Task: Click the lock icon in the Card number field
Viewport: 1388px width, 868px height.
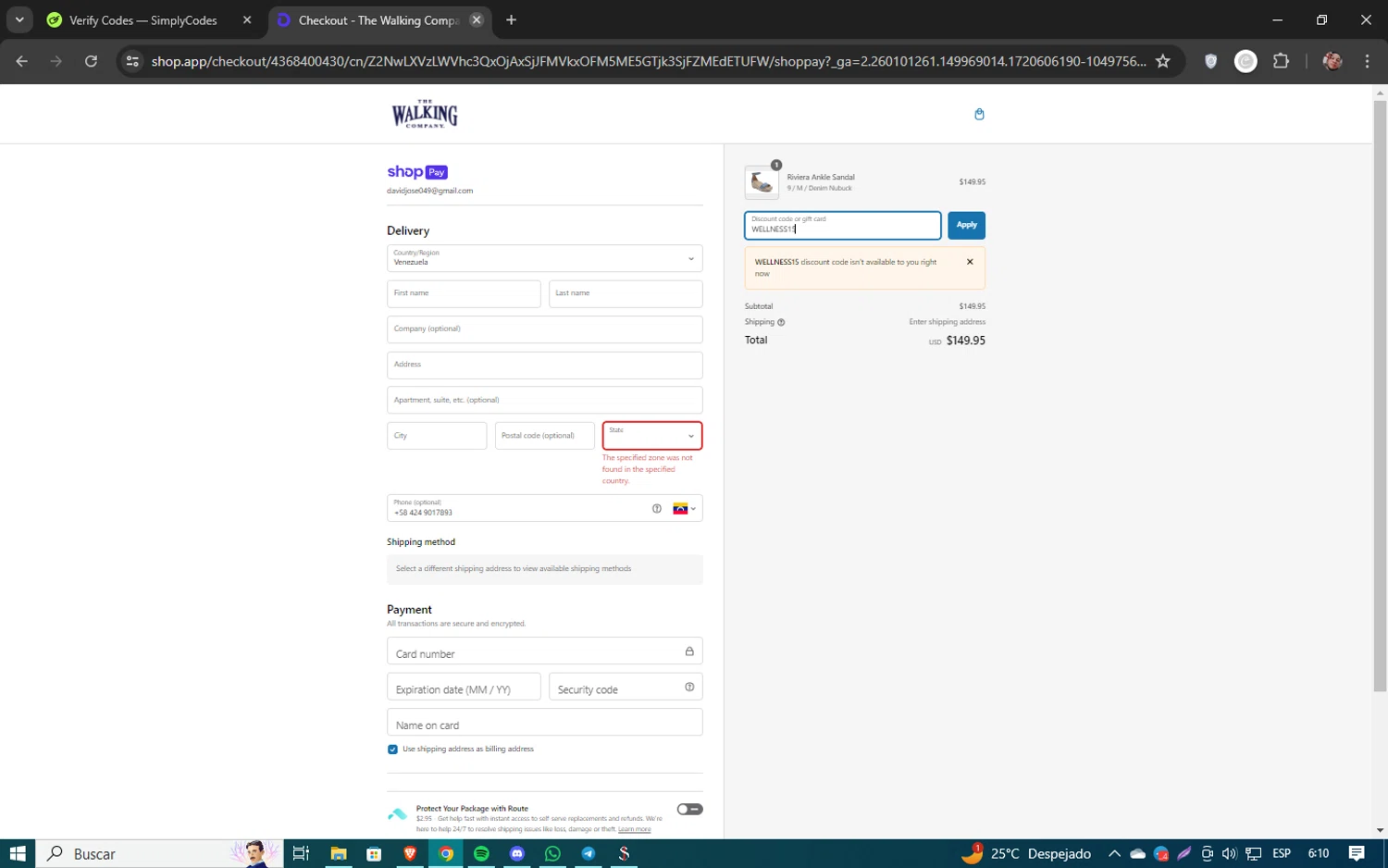Action: [x=689, y=651]
